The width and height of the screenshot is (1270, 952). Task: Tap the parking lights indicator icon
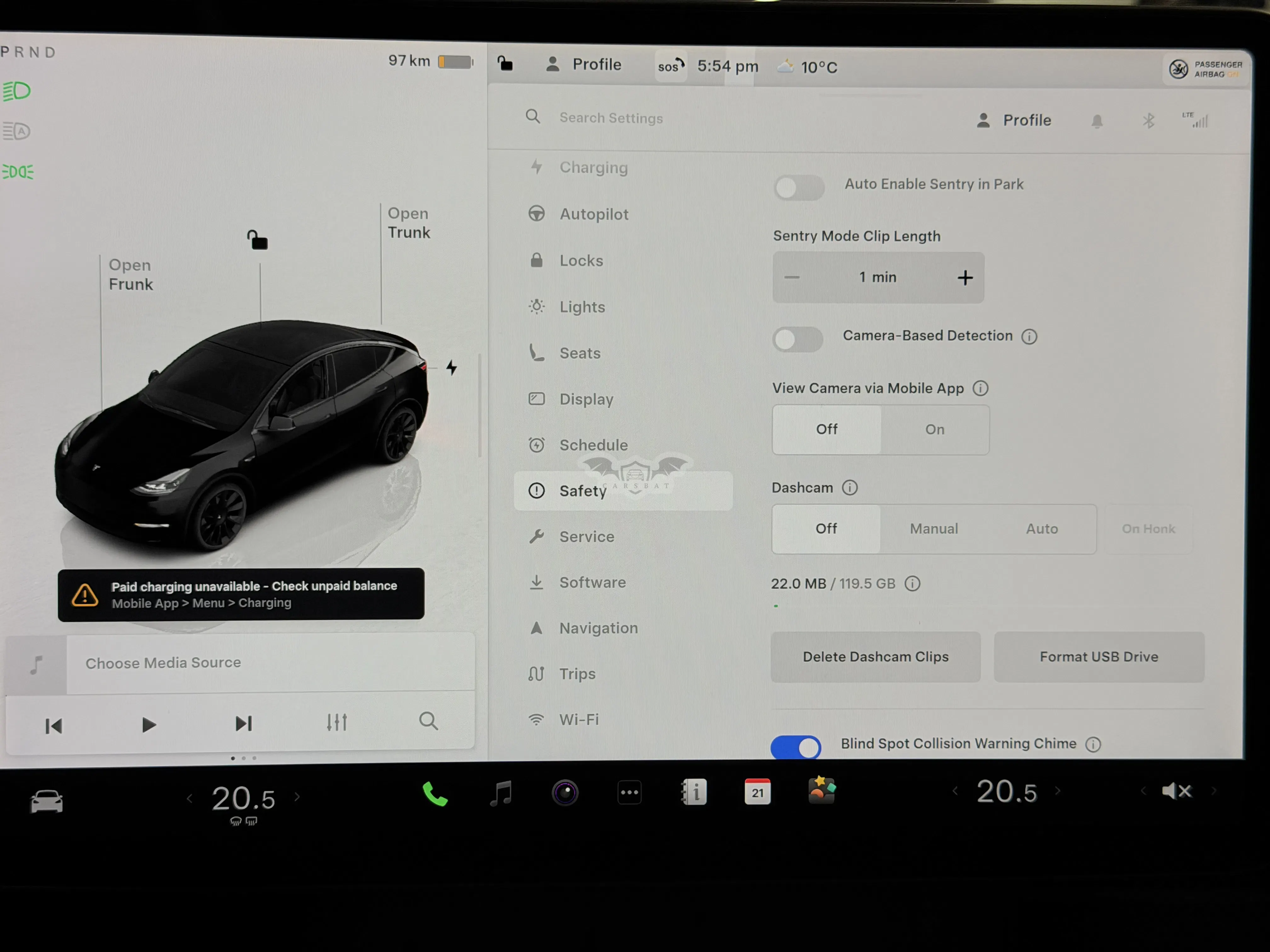pos(18,172)
